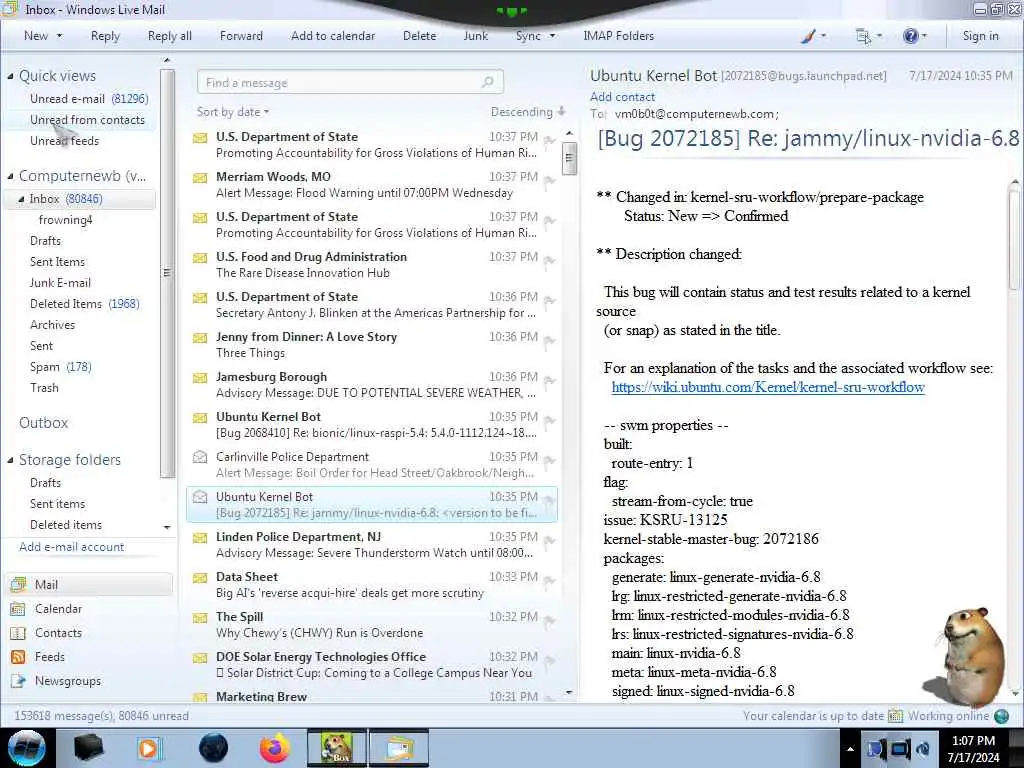This screenshot has height=768, width=1024.
Task: Click Reply in the toolbar
Action: coord(105,36)
